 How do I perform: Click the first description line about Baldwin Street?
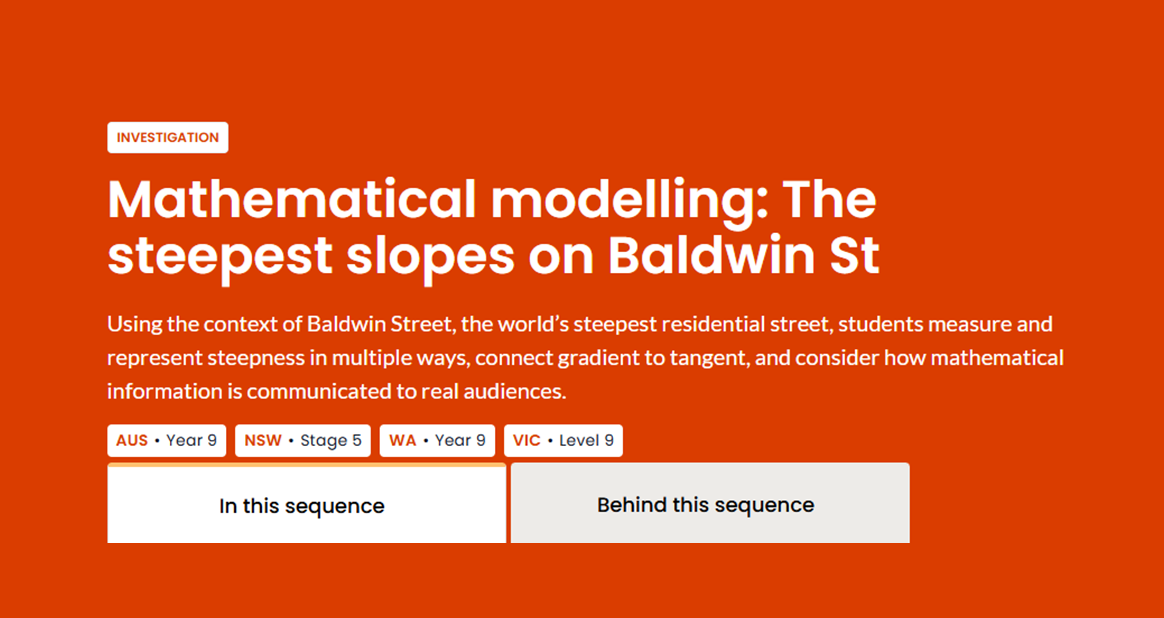point(580,324)
